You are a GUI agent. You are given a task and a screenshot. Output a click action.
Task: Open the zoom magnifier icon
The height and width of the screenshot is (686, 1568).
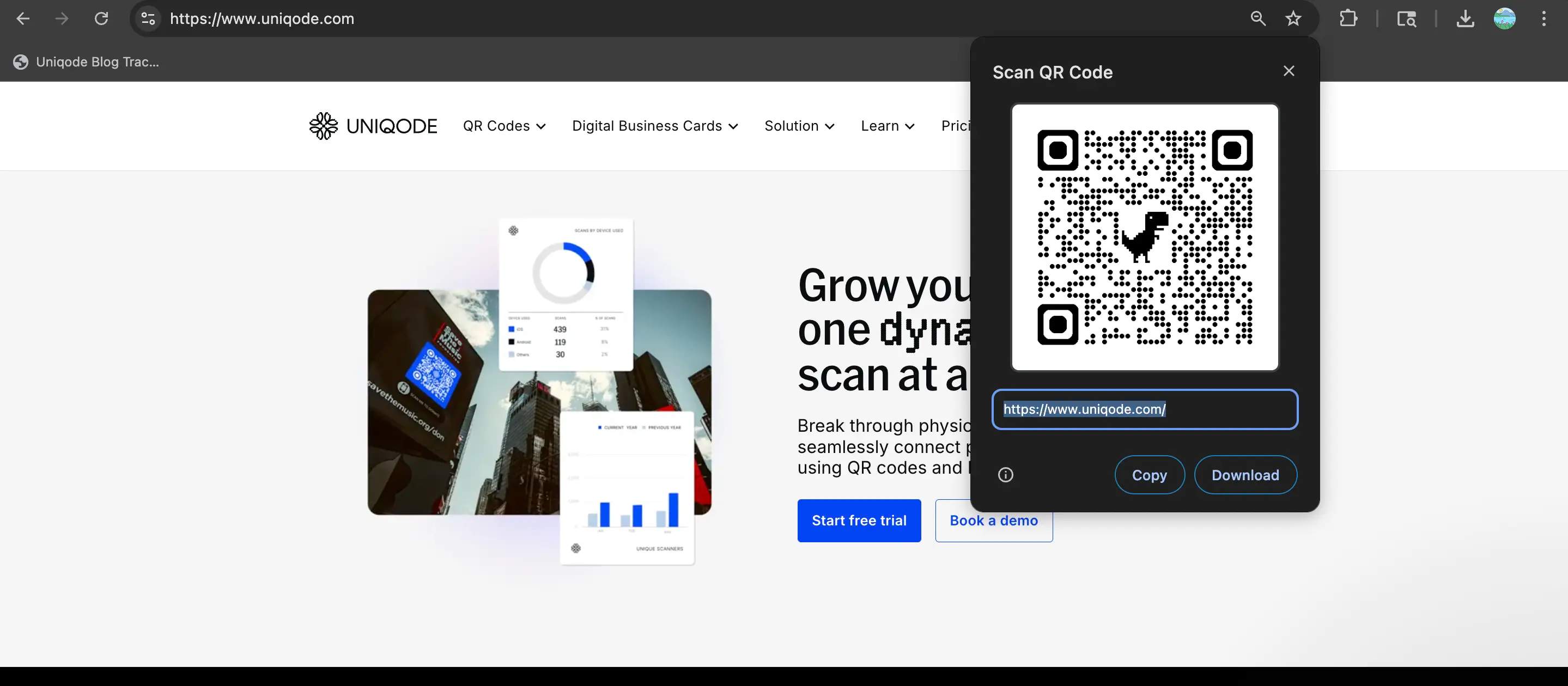[1257, 19]
